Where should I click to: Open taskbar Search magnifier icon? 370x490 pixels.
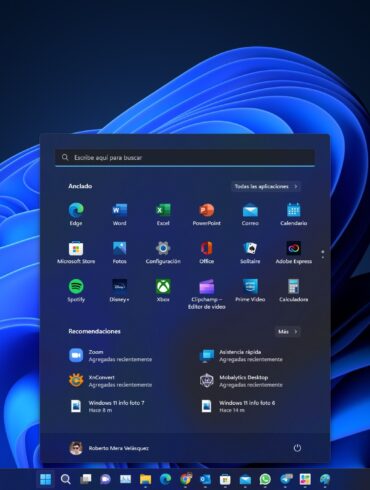point(65,479)
